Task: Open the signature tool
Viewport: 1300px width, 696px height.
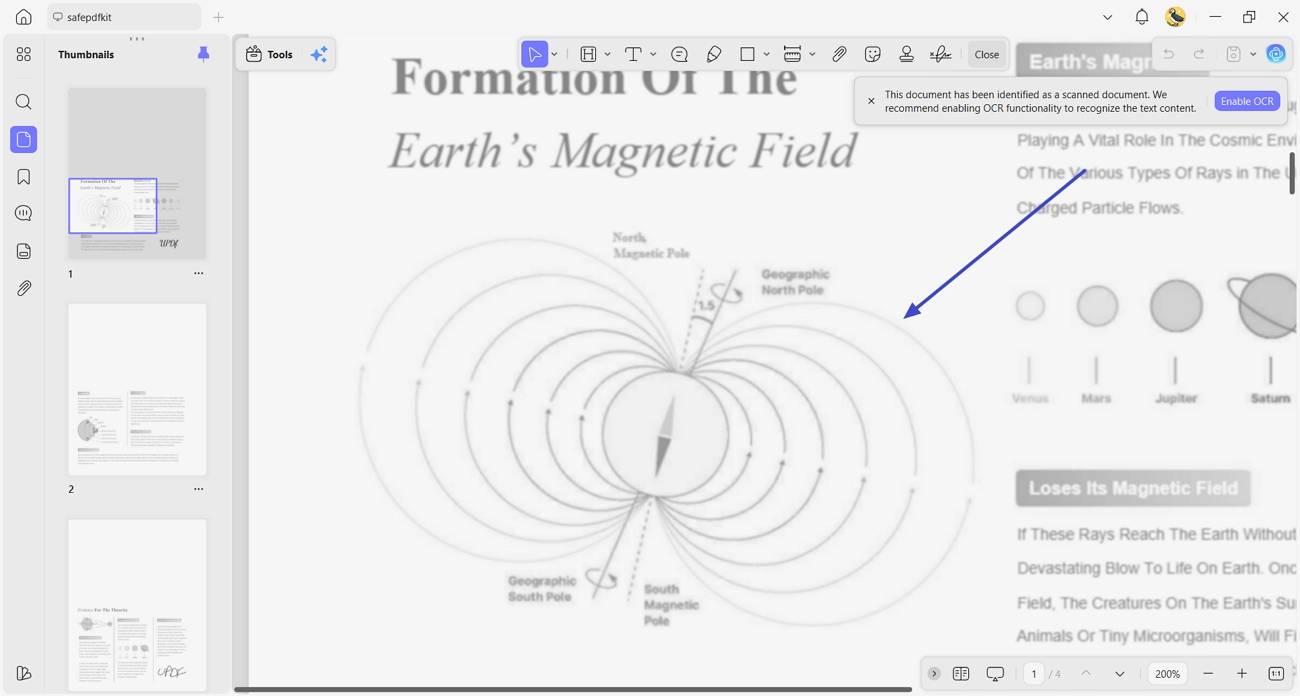Action: [940, 54]
